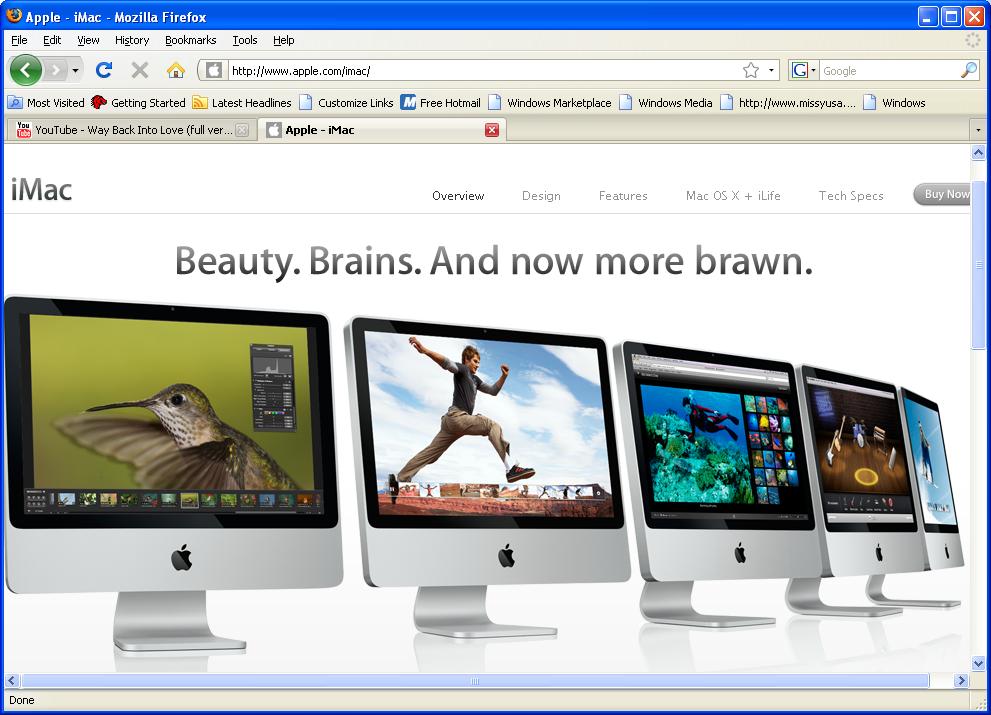Image resolution: width=991 pixels, height=715 pixels.
Task: Minimize the Firefox window
Action: (928, 16)
